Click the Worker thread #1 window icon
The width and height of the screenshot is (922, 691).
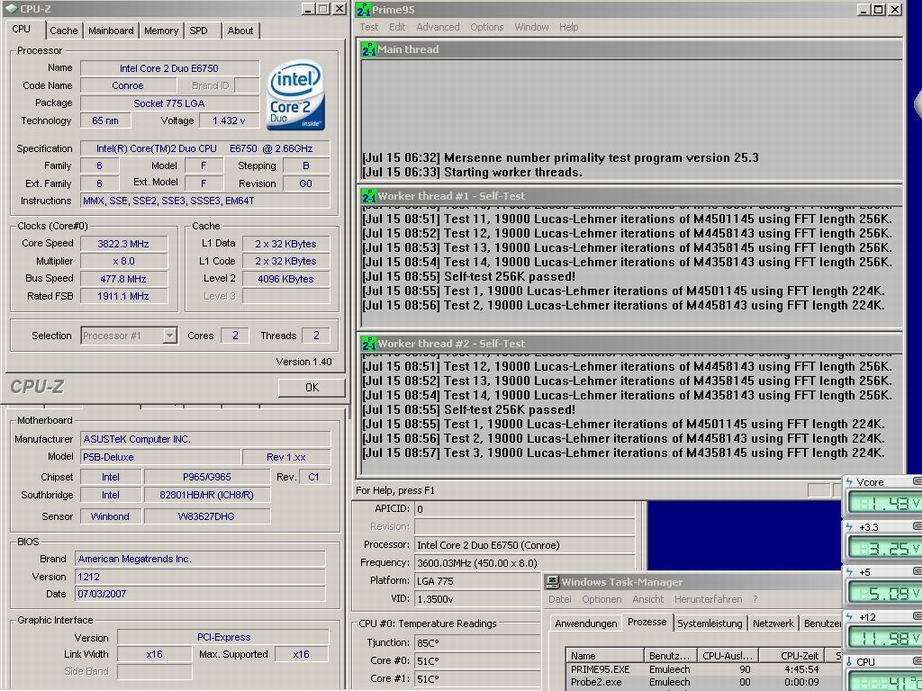[369, 196]
